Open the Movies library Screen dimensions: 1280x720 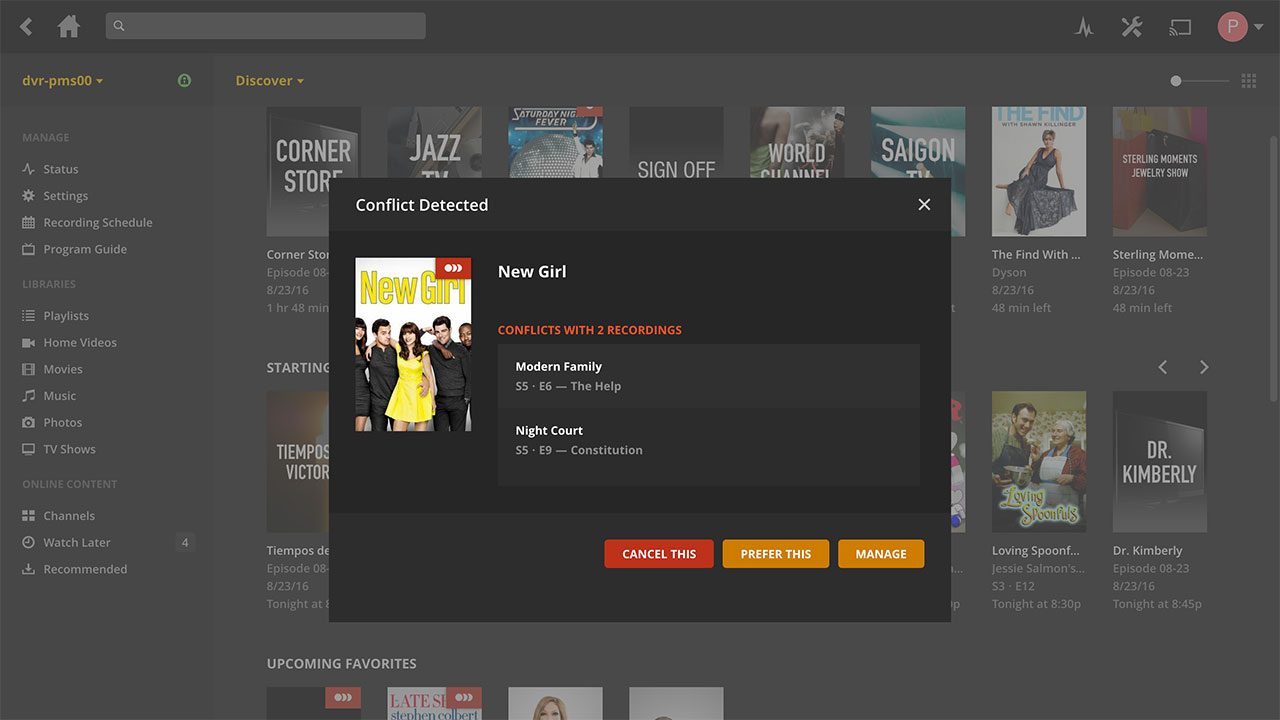point(63,369)
